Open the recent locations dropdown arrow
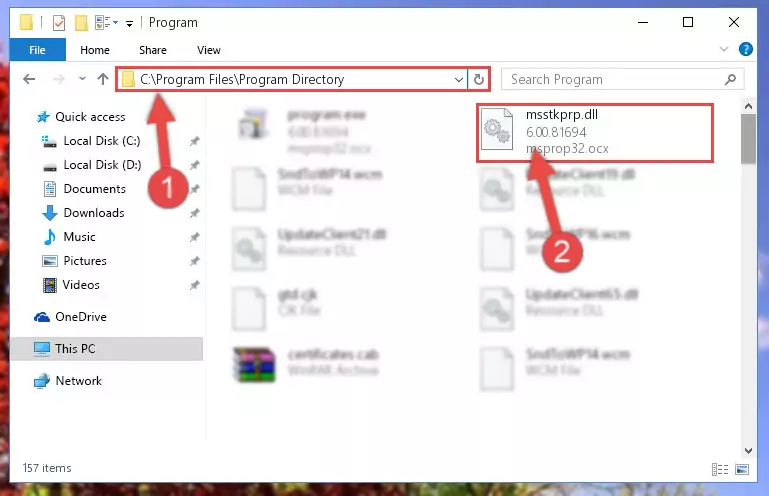Viewport: 769px width, 496px height. click(x=82, y=78)
